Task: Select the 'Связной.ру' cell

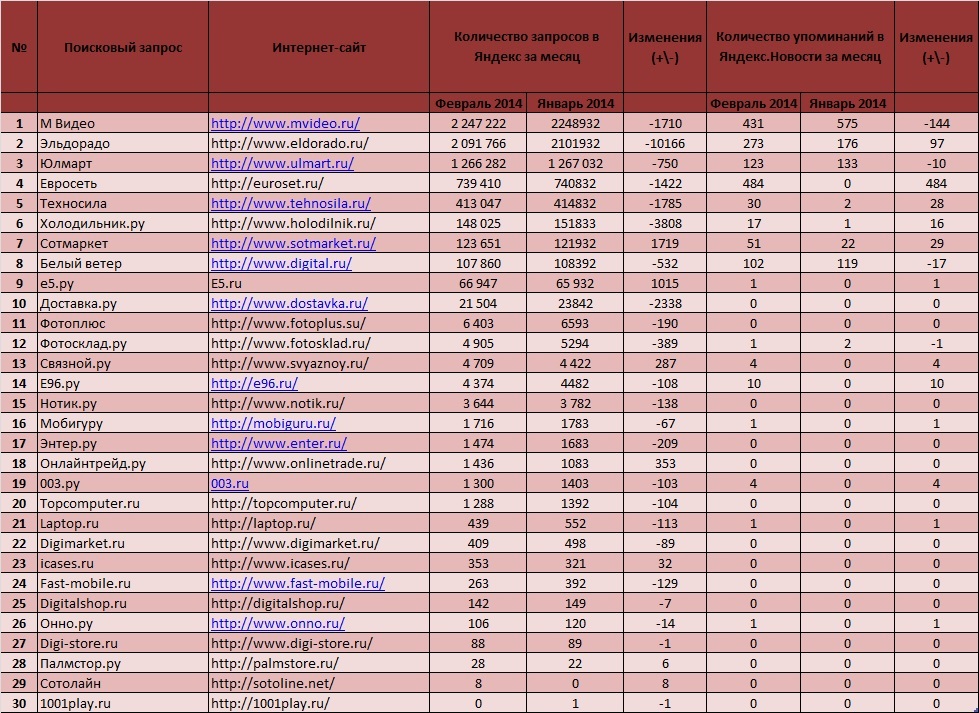Action: 123,363
